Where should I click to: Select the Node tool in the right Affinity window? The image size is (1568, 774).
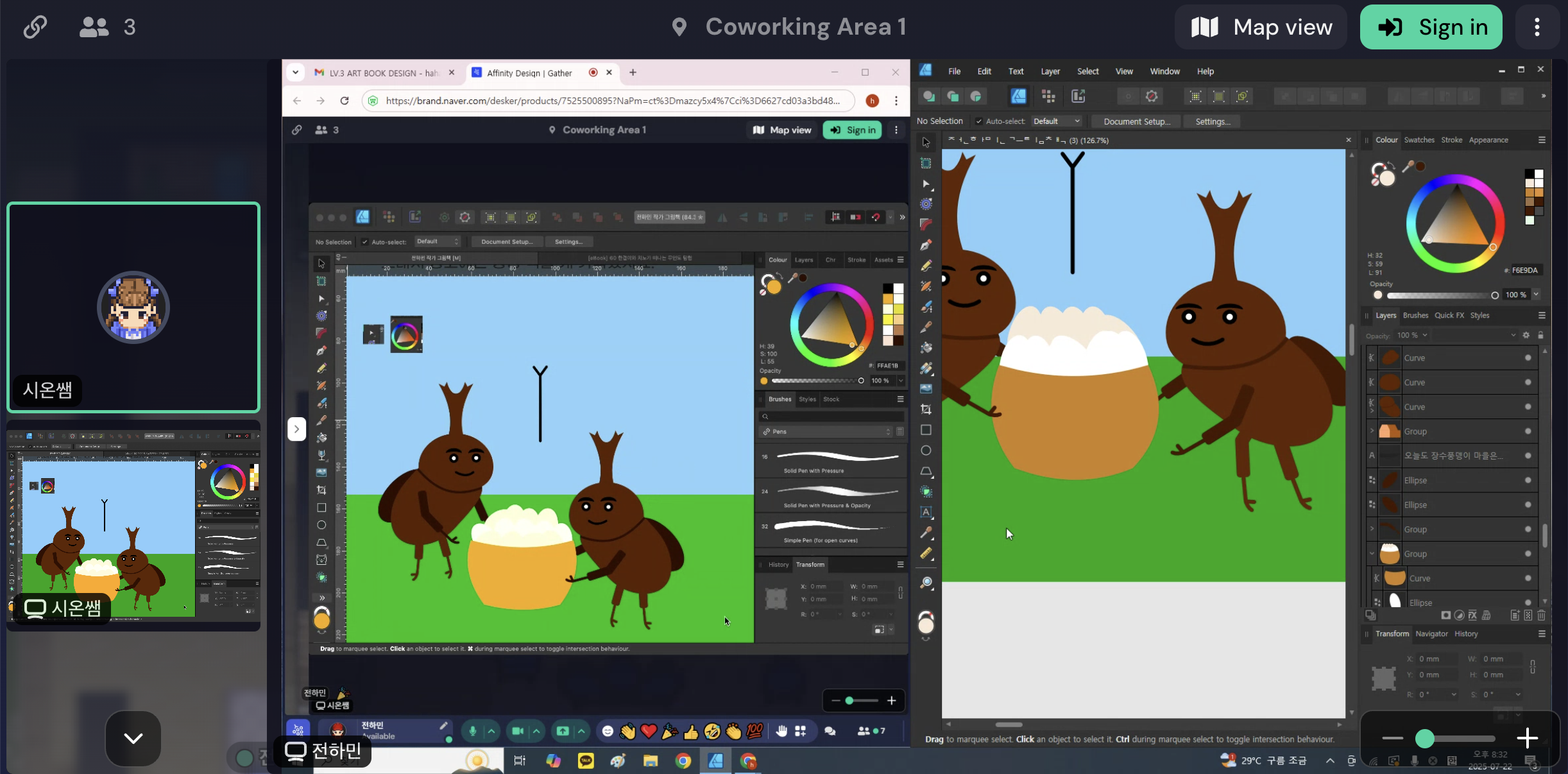[926, 184]
